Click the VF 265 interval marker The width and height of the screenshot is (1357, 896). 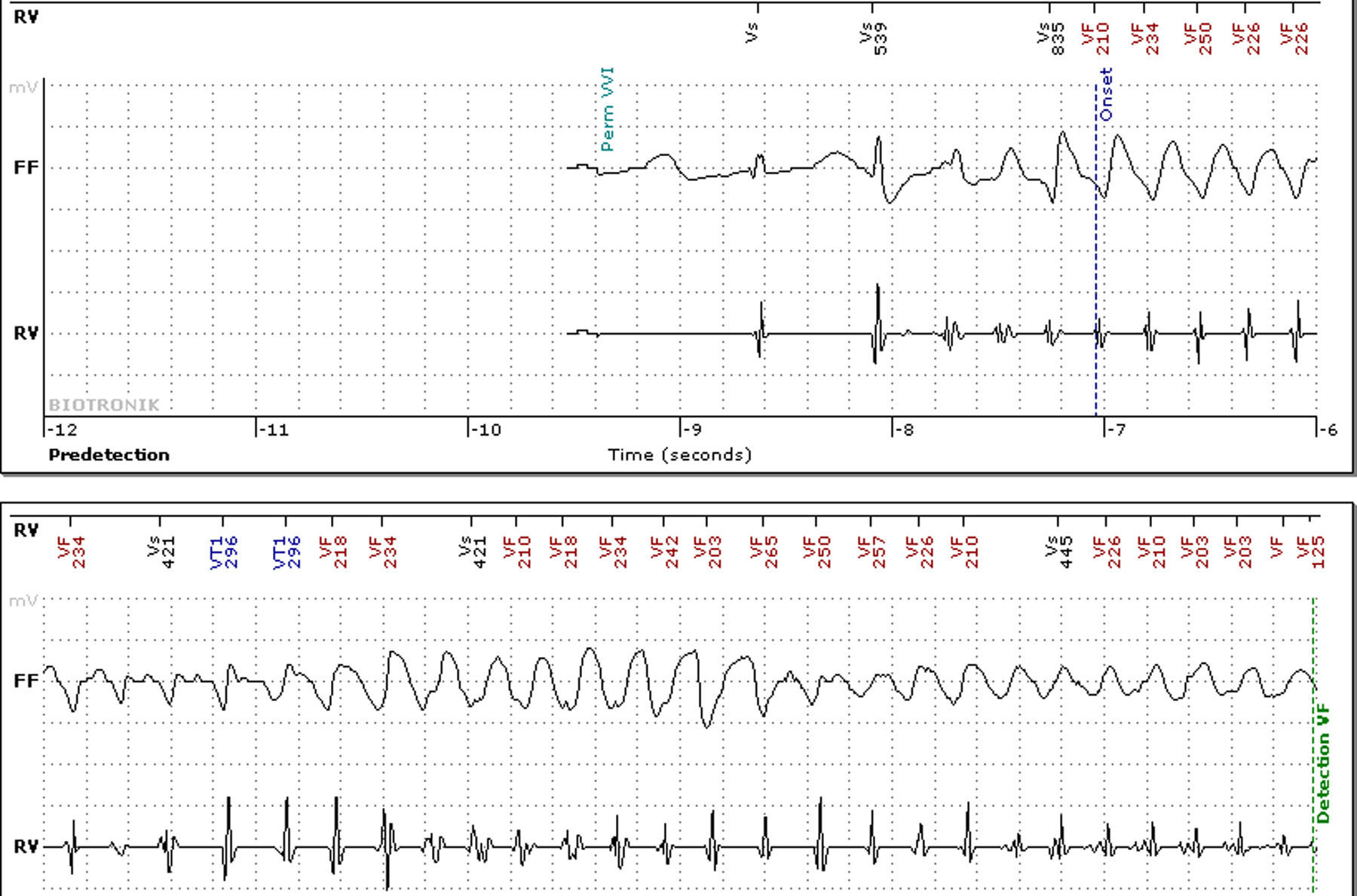pos(765,551)
